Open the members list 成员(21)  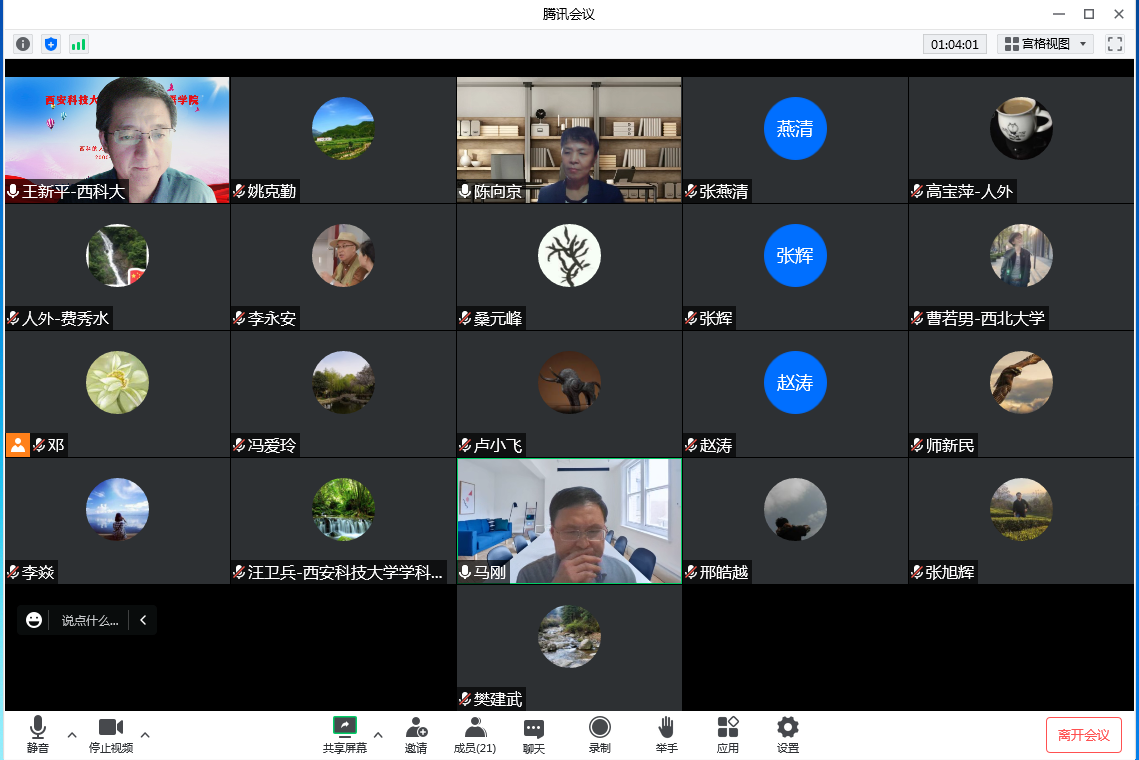coord(475,734)
